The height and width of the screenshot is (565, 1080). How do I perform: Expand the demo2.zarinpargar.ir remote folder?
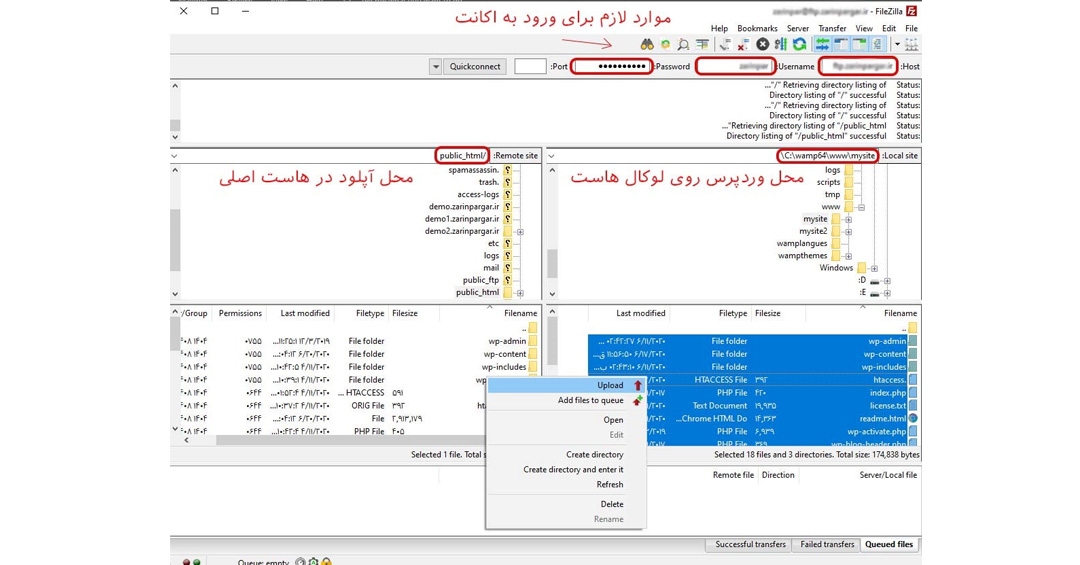(520, 232)
